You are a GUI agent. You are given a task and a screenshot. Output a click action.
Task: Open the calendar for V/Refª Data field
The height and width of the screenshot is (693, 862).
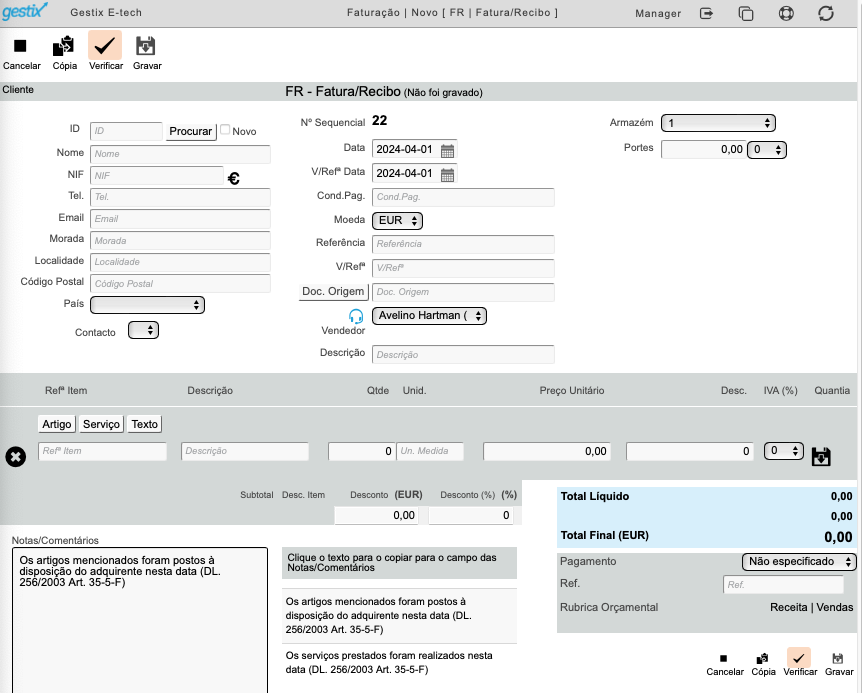pos(447,175)
